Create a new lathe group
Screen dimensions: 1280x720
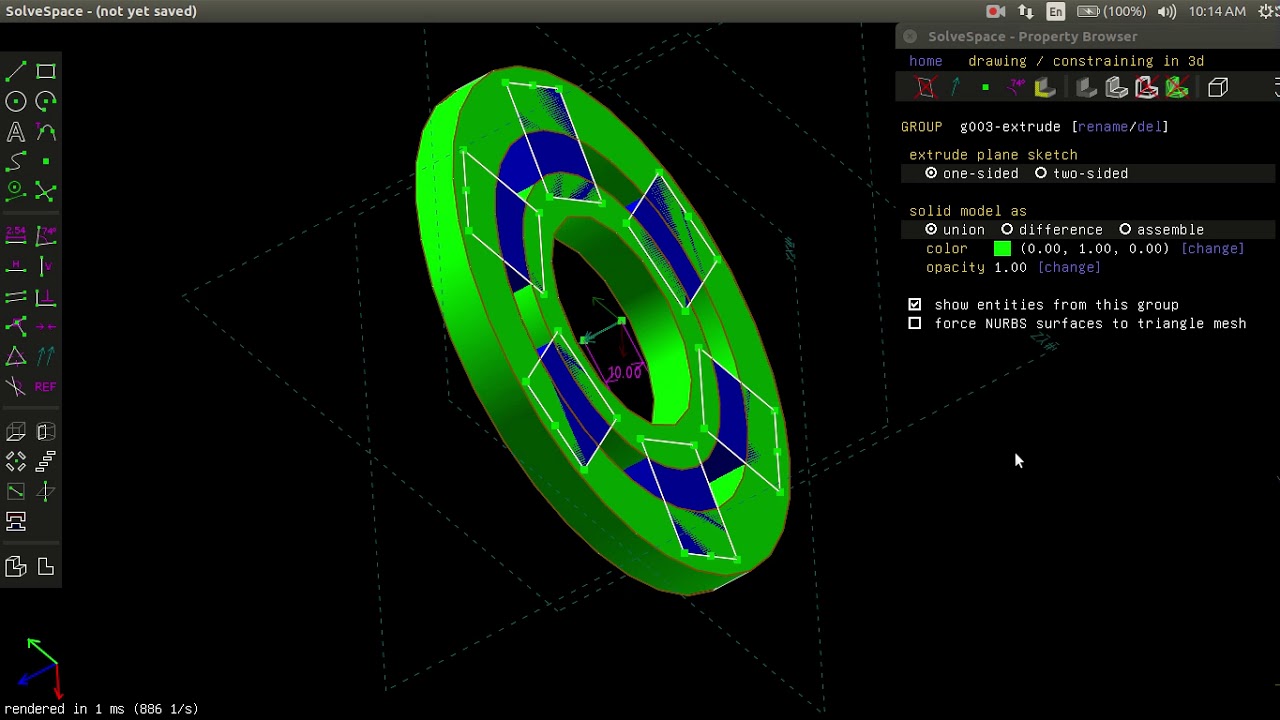[x=46, y=432]
